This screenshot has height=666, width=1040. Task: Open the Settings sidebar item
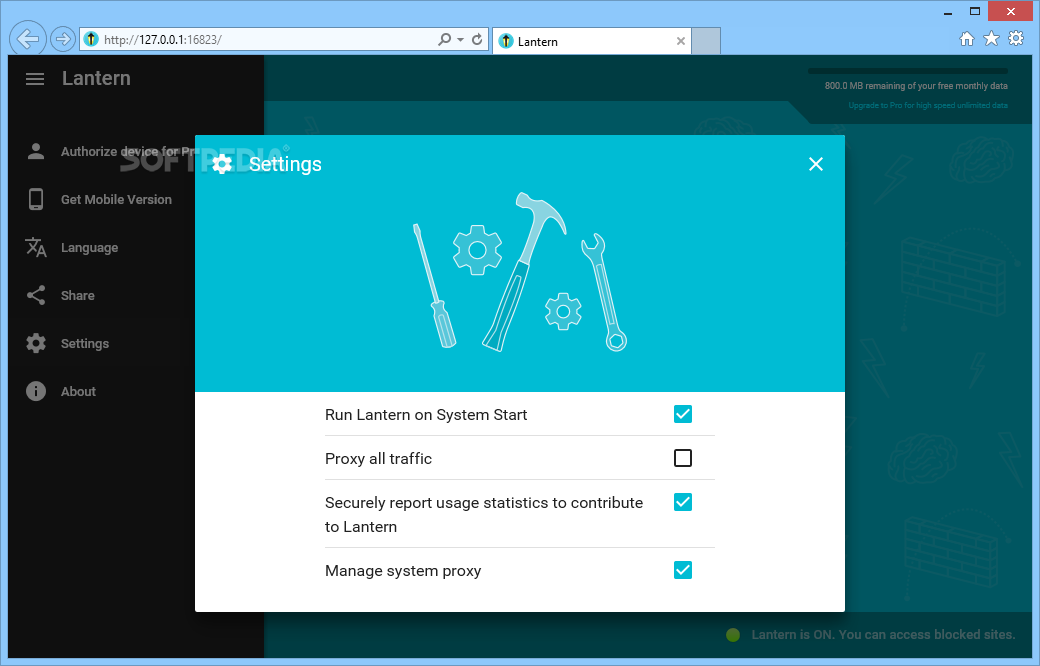(85, 344)
